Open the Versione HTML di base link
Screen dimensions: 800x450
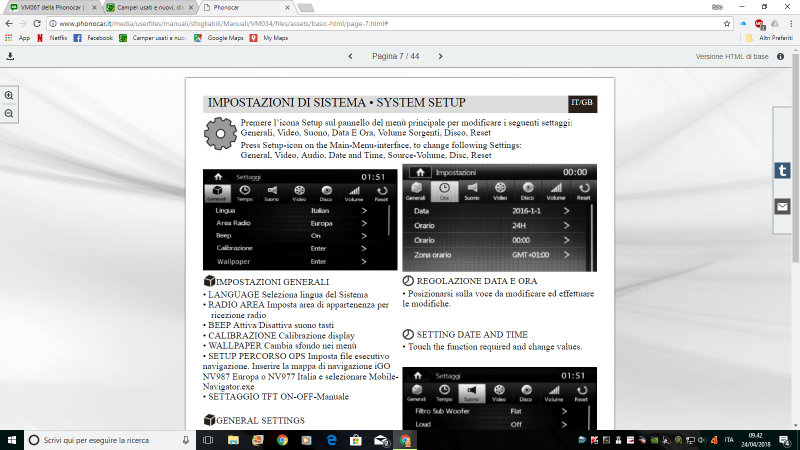point(732,57)
